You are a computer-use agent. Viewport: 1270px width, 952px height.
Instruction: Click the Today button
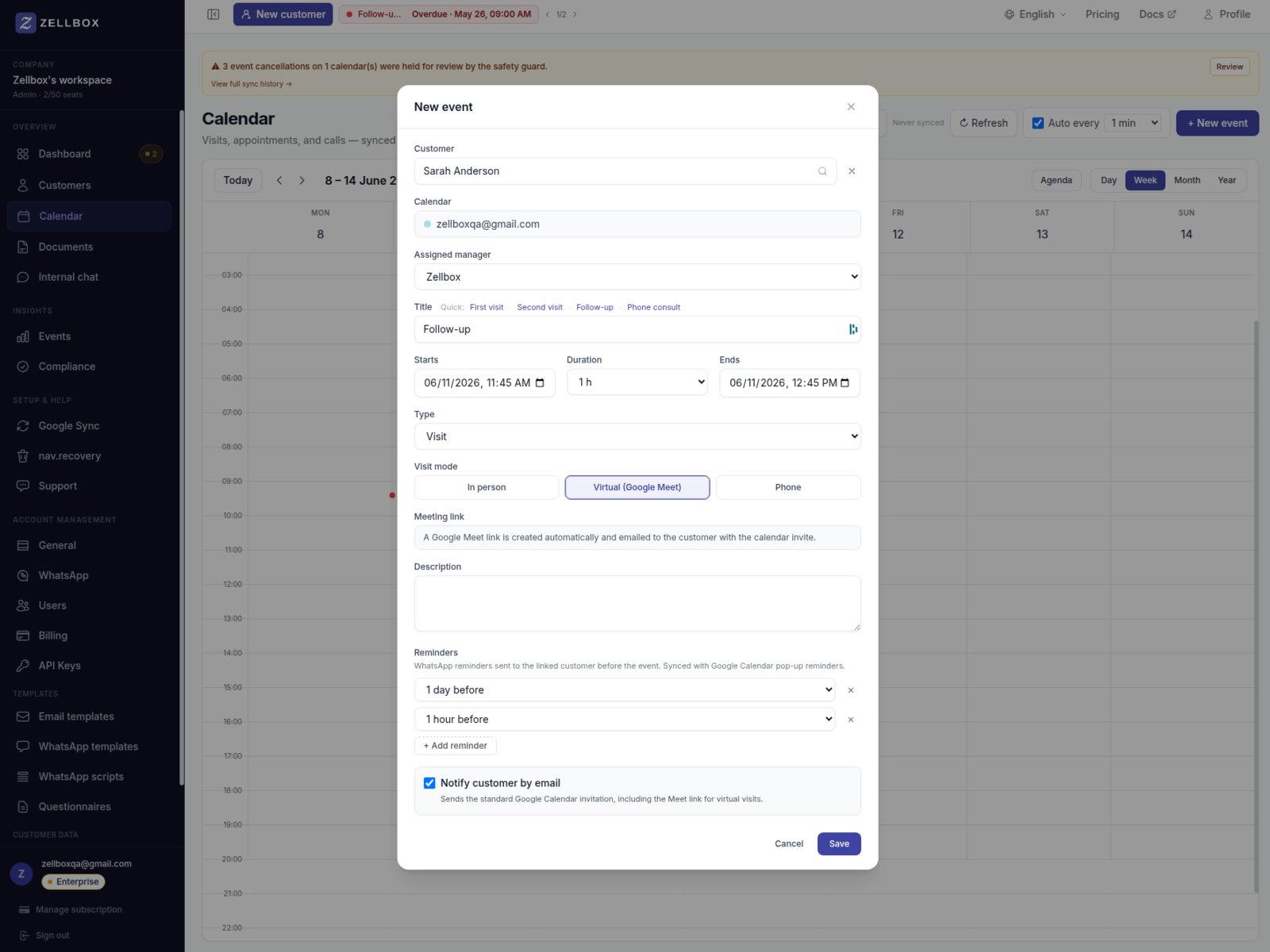(238, 180)
